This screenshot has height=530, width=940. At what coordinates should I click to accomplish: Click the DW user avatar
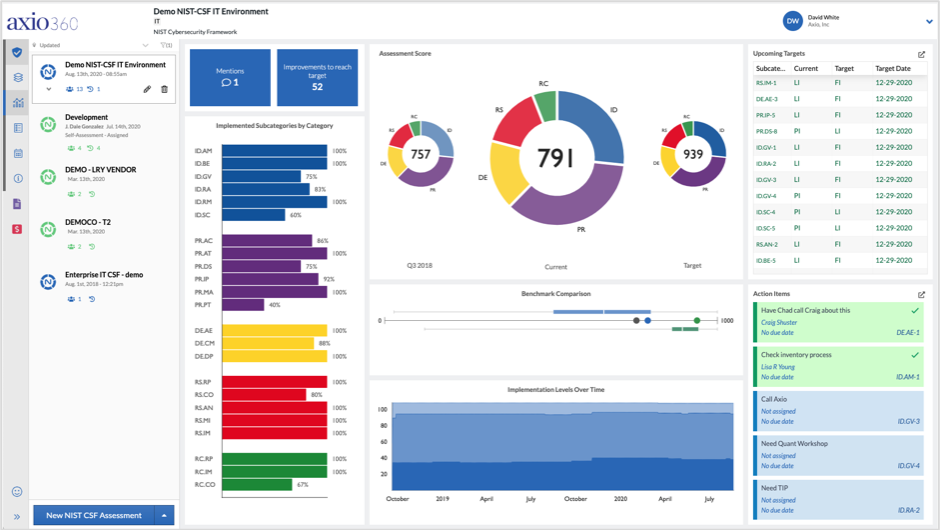click(x=793, y=21)
